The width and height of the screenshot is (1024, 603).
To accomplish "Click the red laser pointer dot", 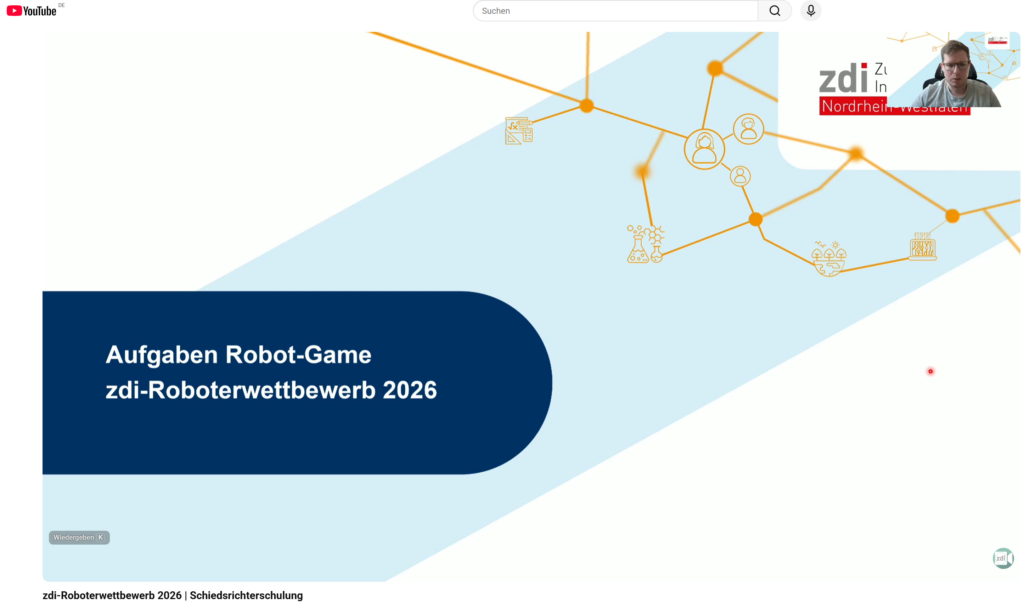I will pyautogui.click(x=930, y=371).
